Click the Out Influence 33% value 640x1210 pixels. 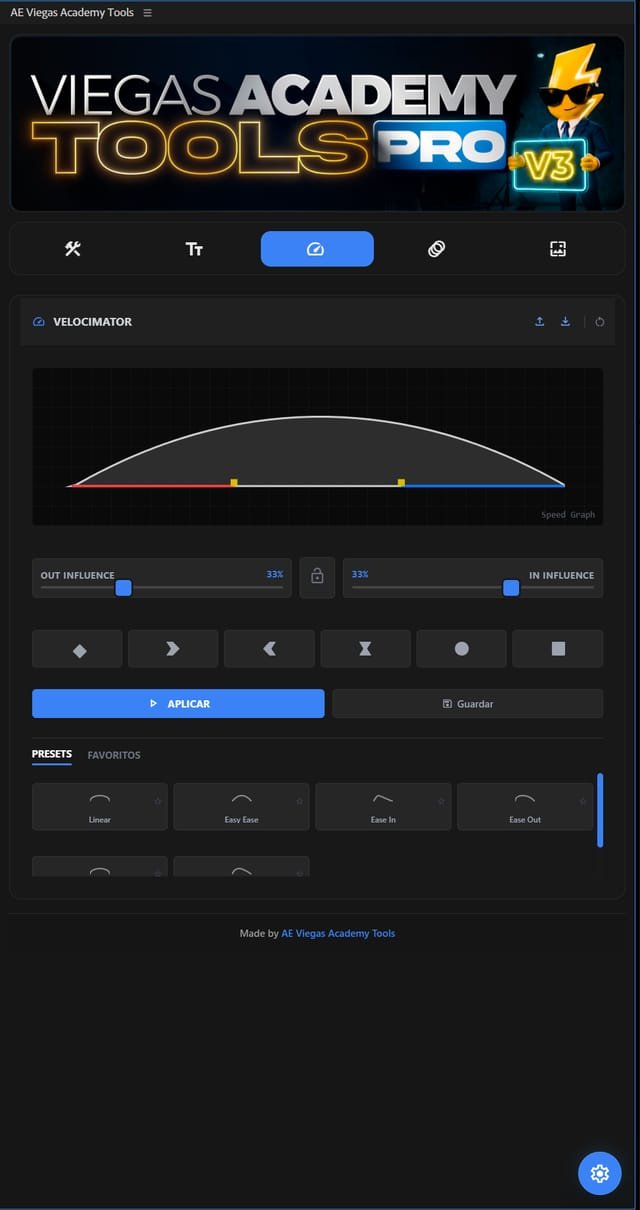coord(274,575)
